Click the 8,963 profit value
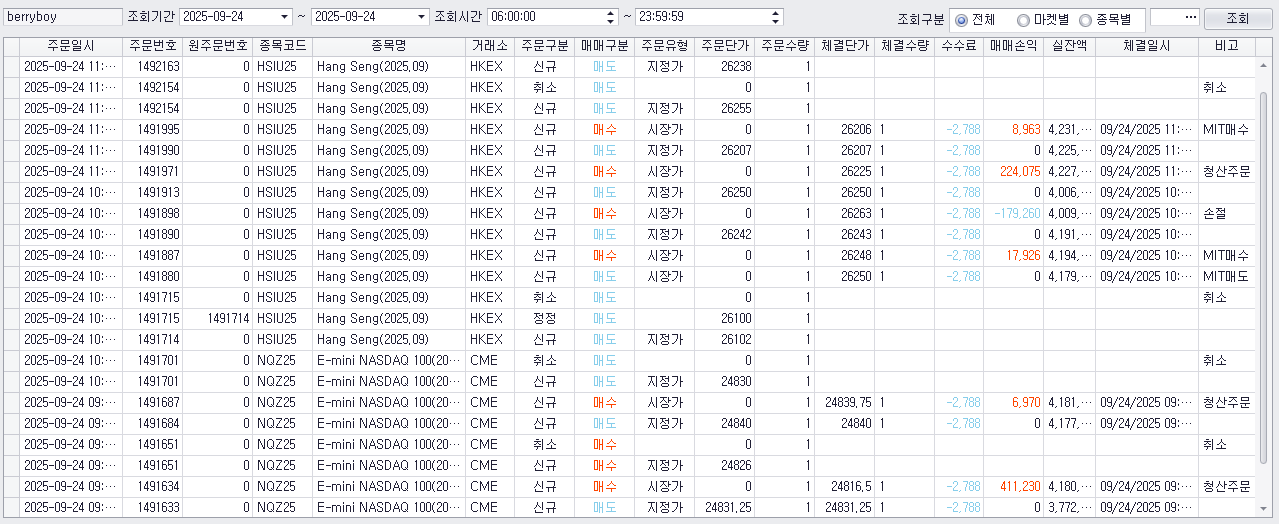 coord(1014,129)
